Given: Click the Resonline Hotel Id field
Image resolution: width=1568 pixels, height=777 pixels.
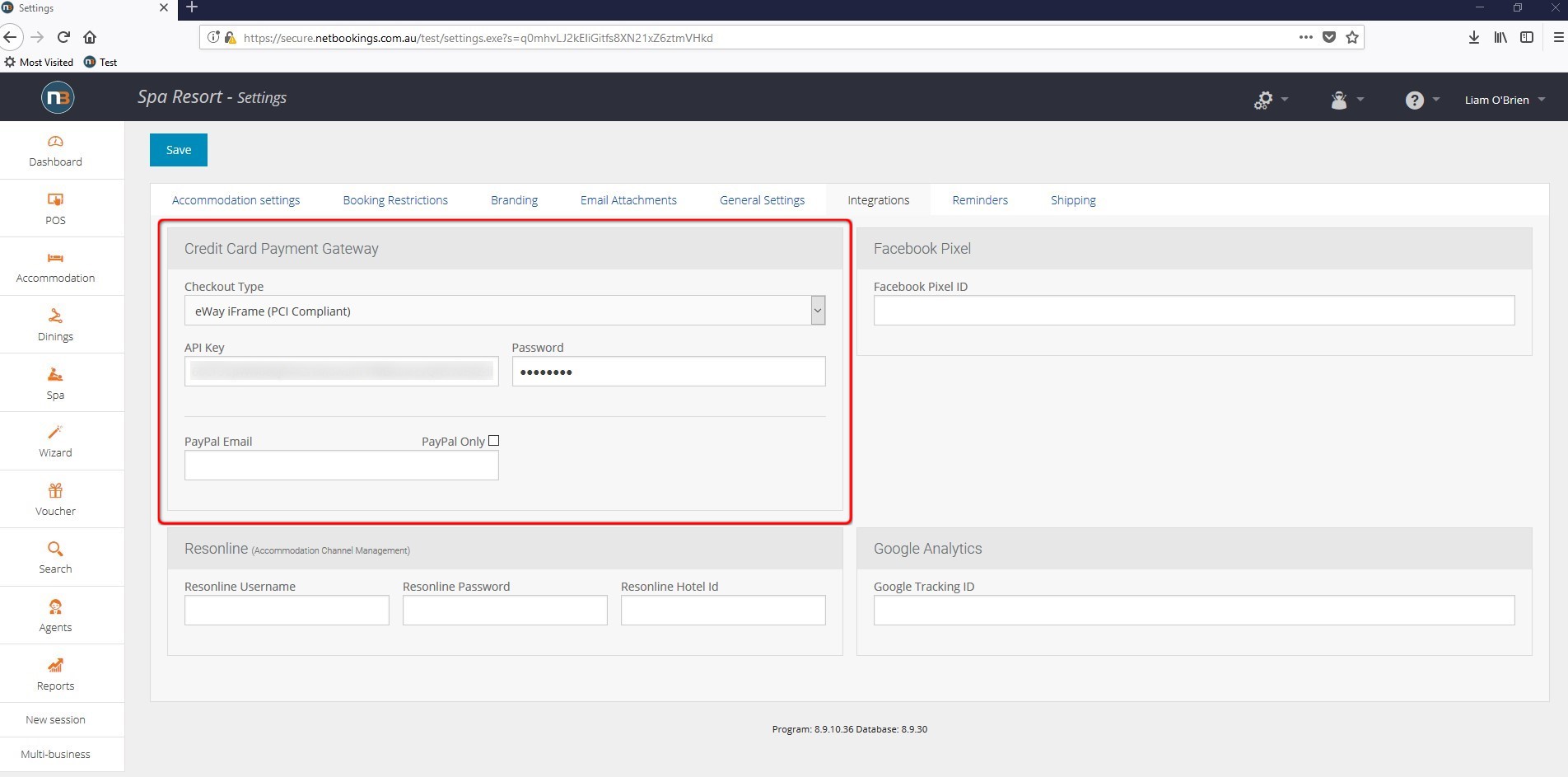Looking at the screenshot, I should coord(723,610).
